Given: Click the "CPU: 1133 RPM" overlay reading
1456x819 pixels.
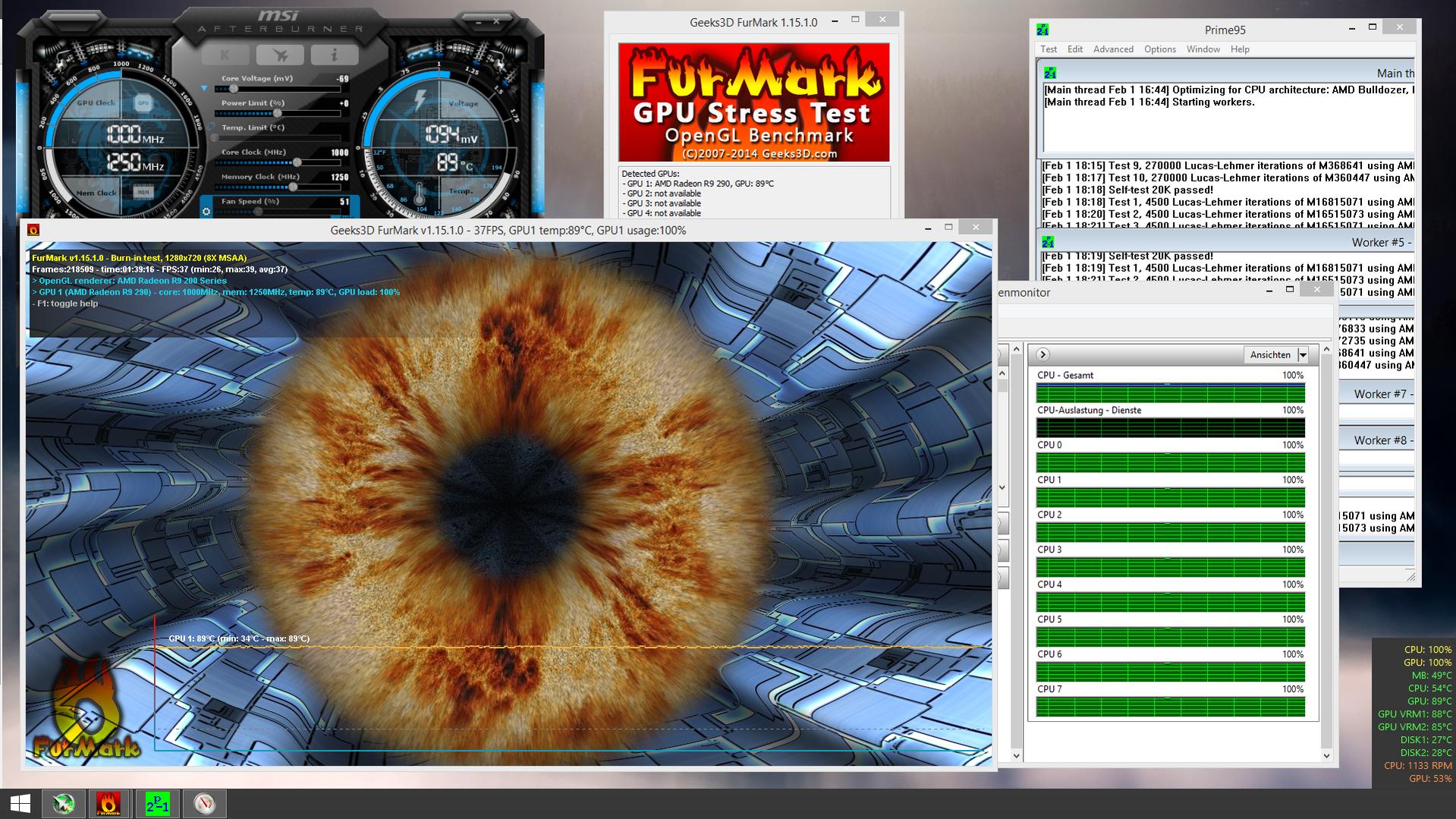Looking at the screenshot, I should (1417, 766).
